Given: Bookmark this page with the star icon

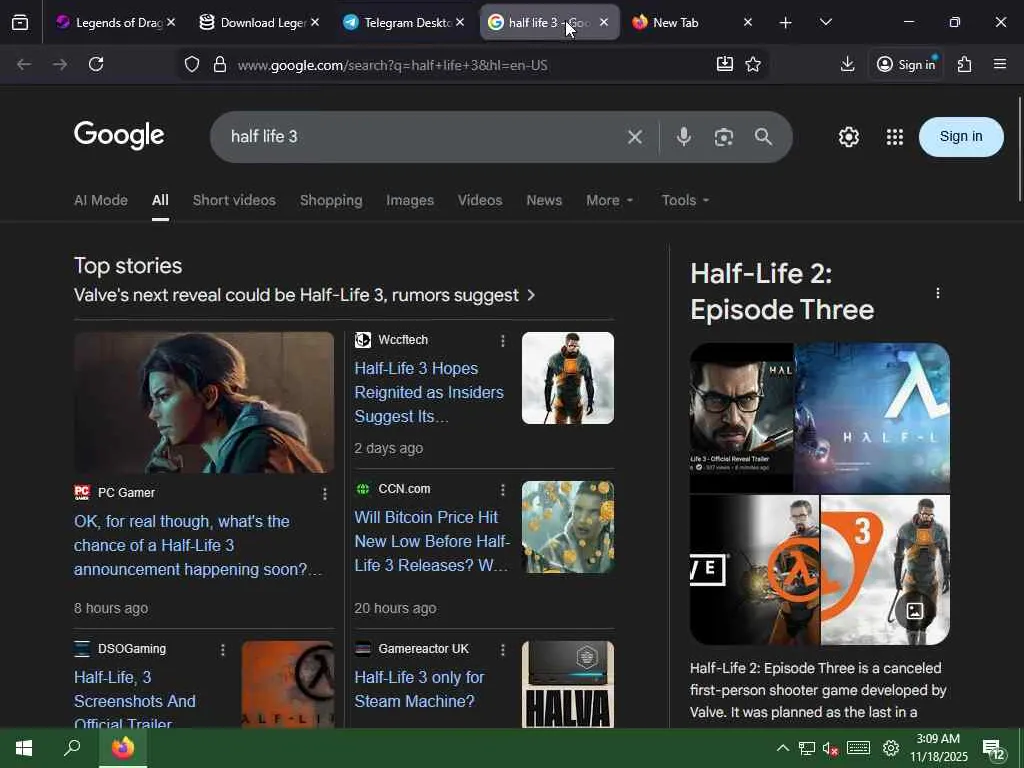Looking at the screenshot, I should pos(753,64).
